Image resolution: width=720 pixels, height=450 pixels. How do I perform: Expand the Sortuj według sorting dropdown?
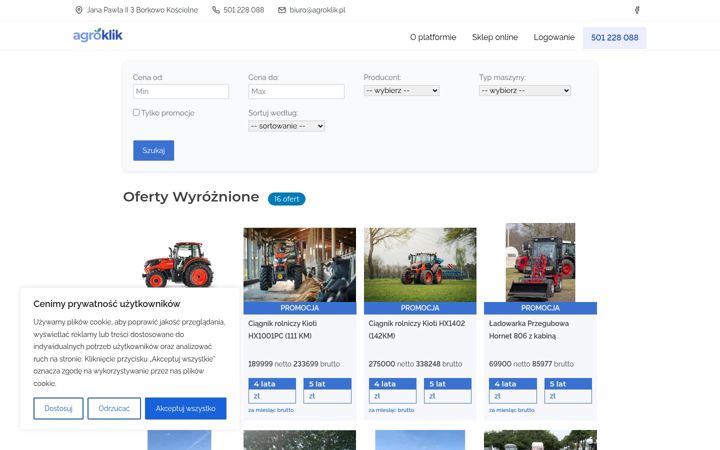pyautogui.click(x=287, y=126)
